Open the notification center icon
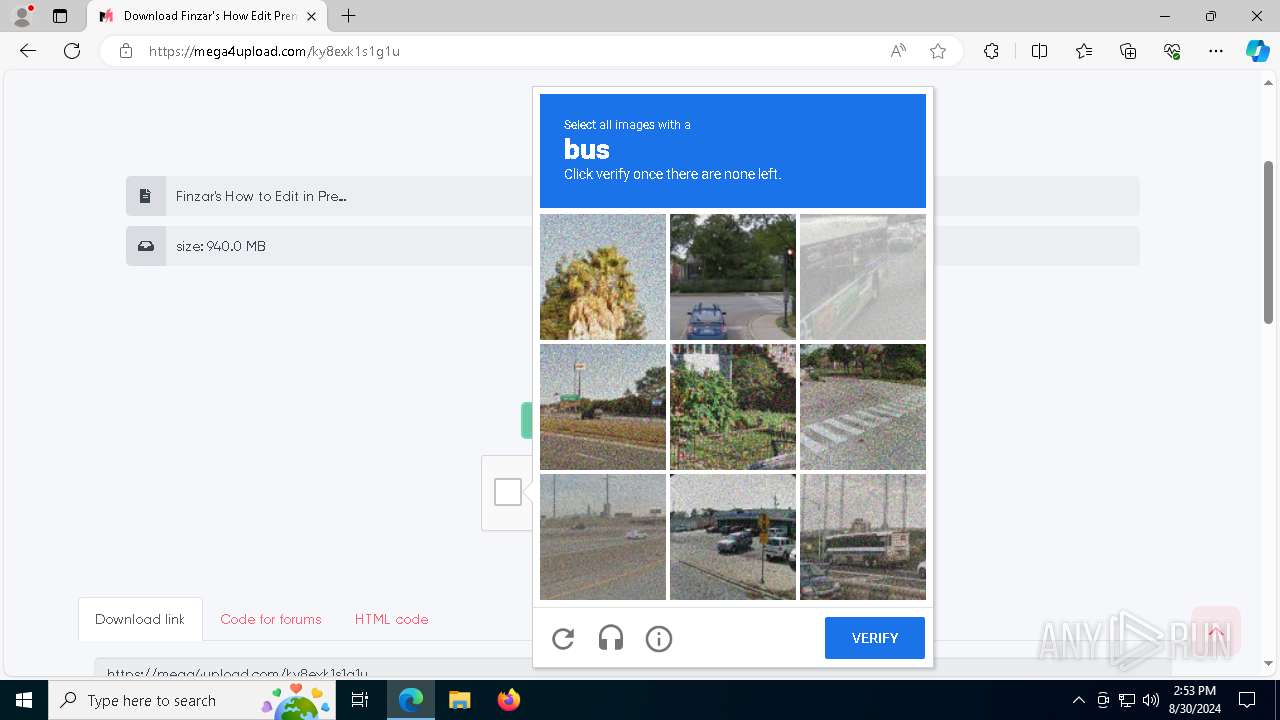This screenshot has height=720, width=1280. pyautogui.click(x=1247, y=700)
